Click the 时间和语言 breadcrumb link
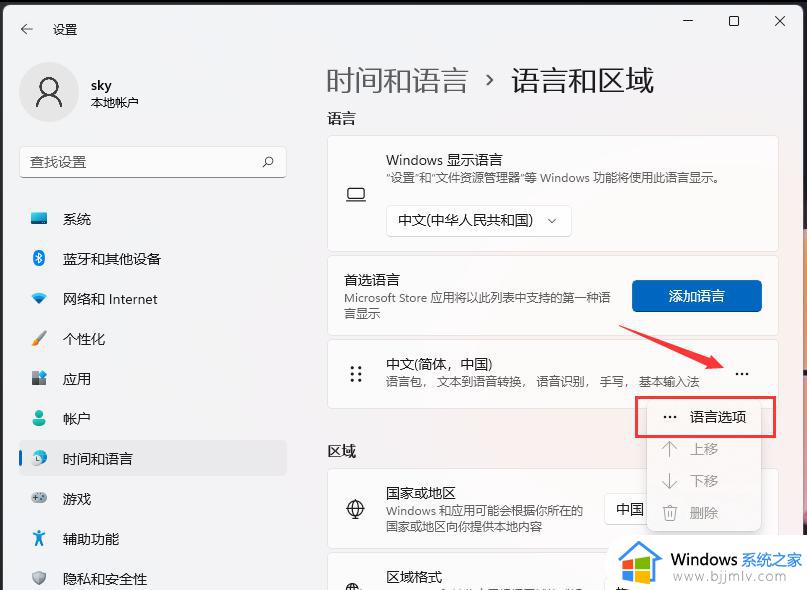Image resolution: width=807 pixels, height=590 pixels. tap(397, 81)
